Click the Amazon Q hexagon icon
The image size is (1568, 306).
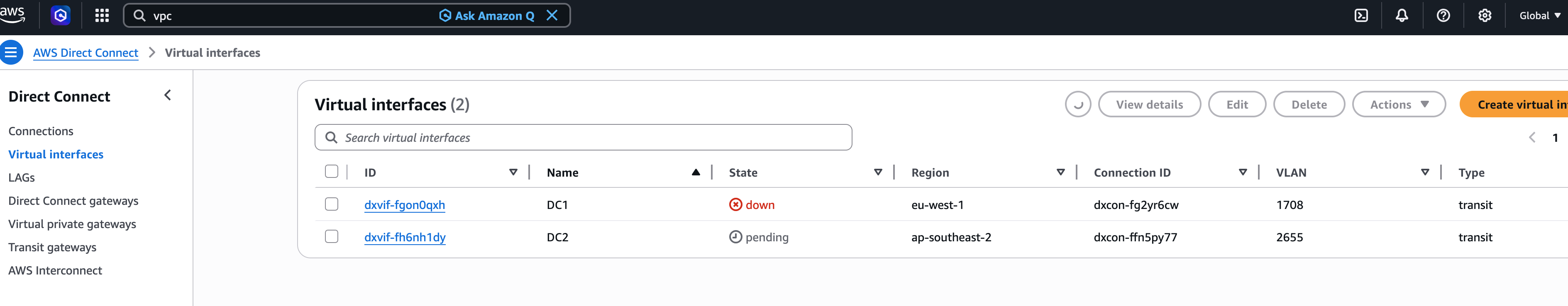60,16
